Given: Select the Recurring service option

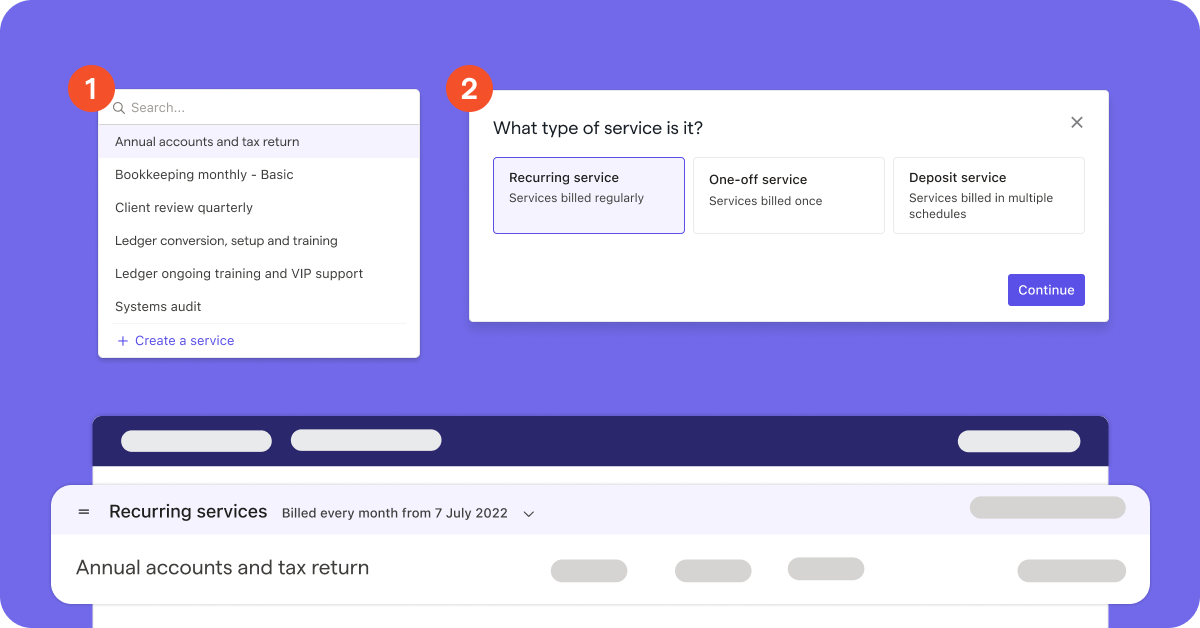Looking at the screenshot, I should (x=588, y=195).
